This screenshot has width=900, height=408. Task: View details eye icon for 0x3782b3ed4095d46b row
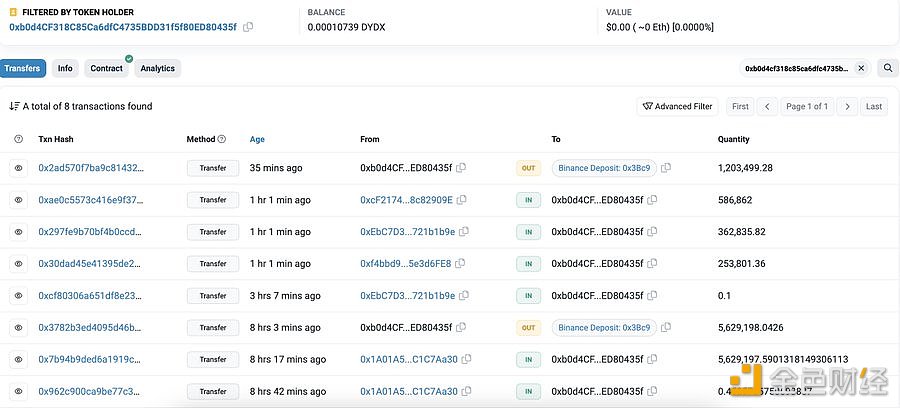pos(18,328)
